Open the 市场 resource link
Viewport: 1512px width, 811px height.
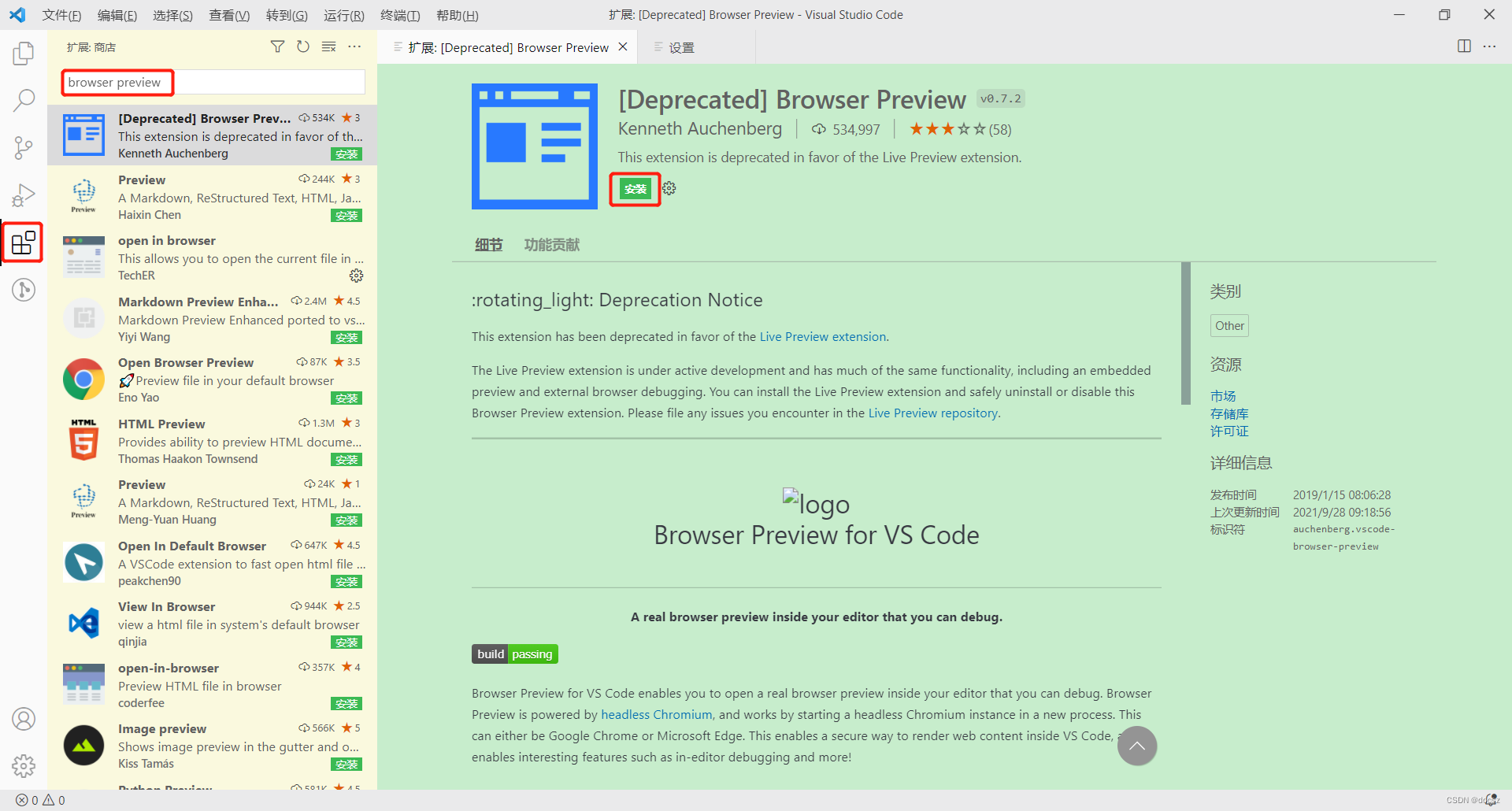pyautogui.click(x=1223, y=396)
